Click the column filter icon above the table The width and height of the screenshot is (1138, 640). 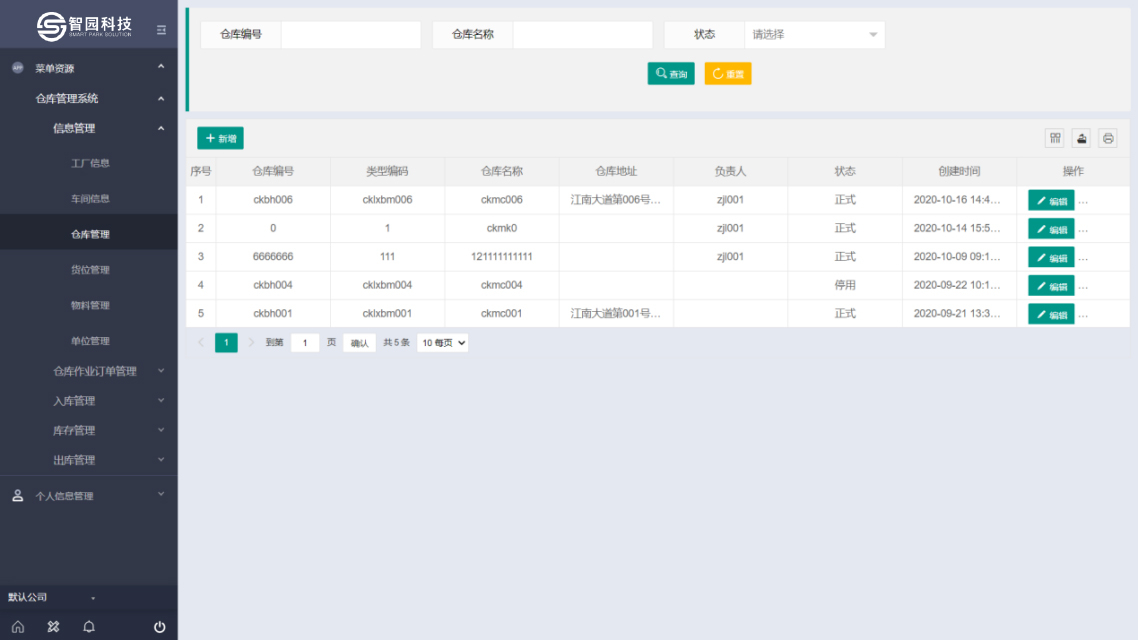click(1055, 138)
